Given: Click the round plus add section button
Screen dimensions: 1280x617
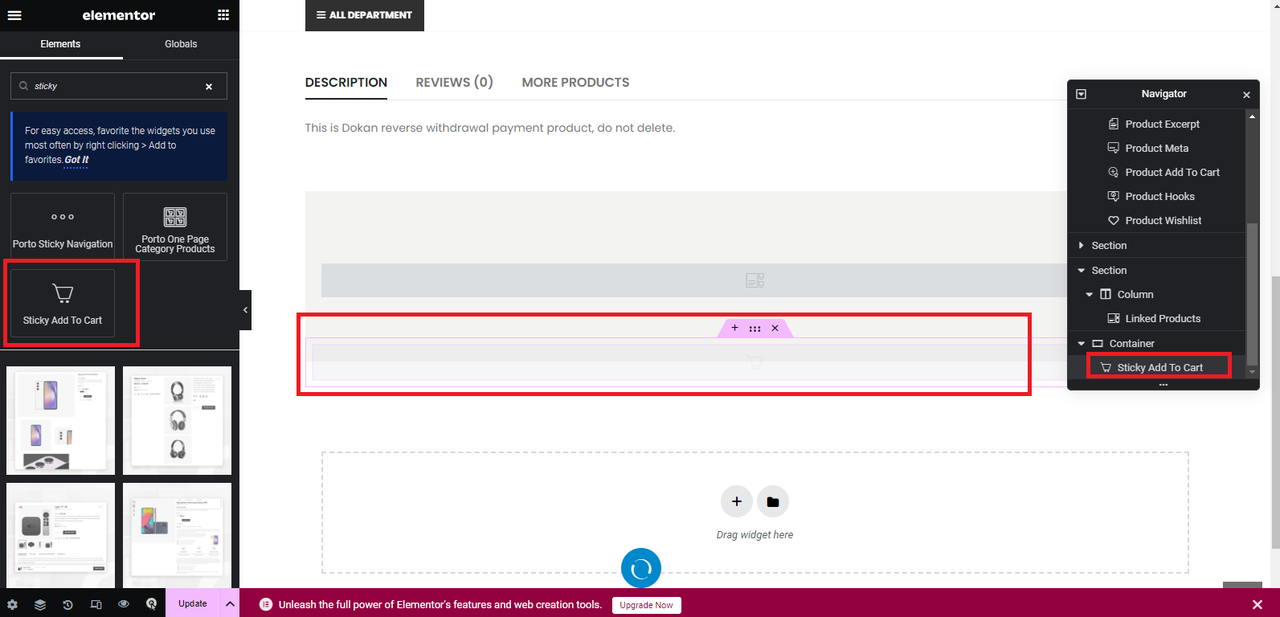Looking at the screenshot, I should click(736, 501).
